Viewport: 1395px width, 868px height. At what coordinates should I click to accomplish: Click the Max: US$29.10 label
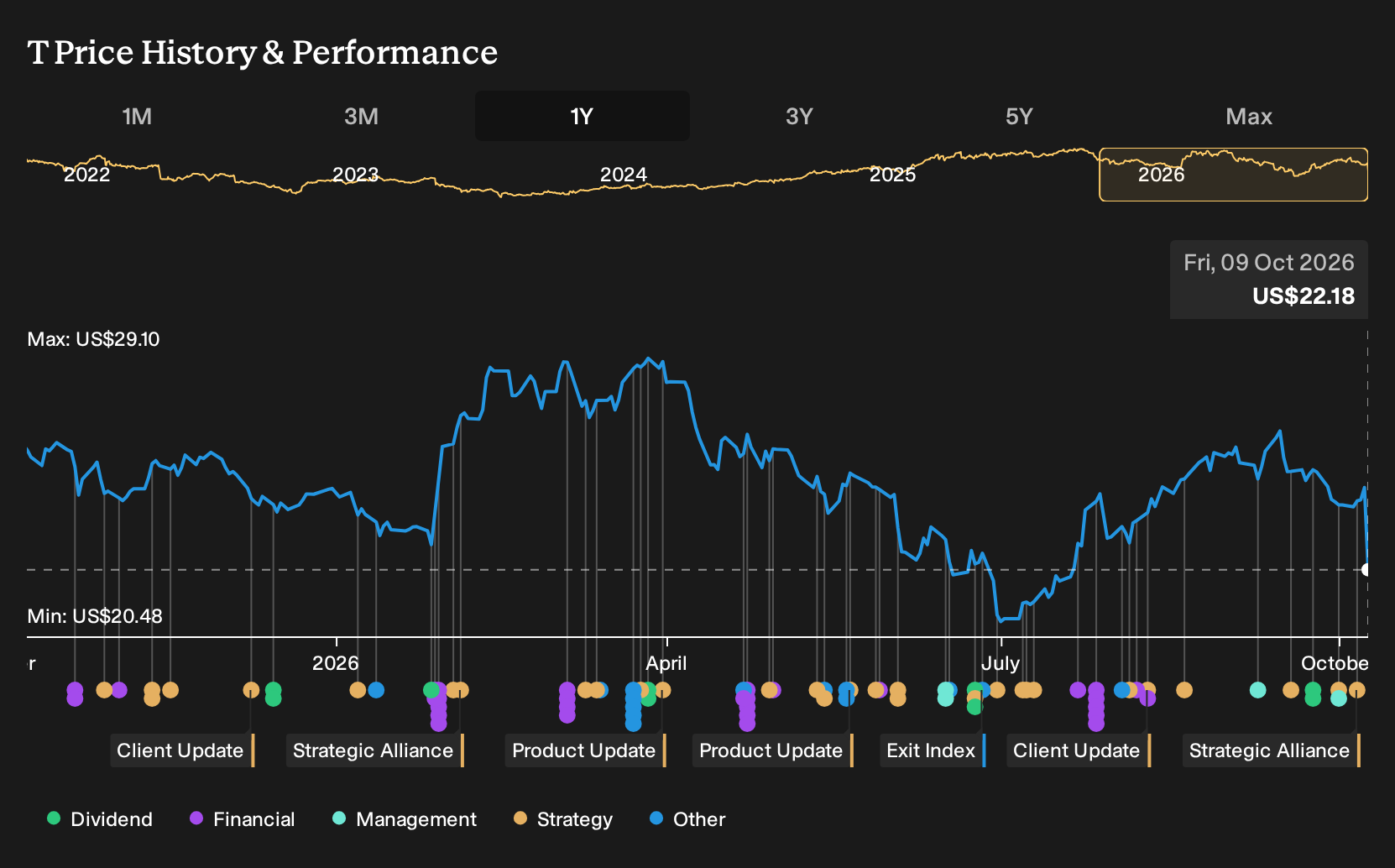point(93,339)
